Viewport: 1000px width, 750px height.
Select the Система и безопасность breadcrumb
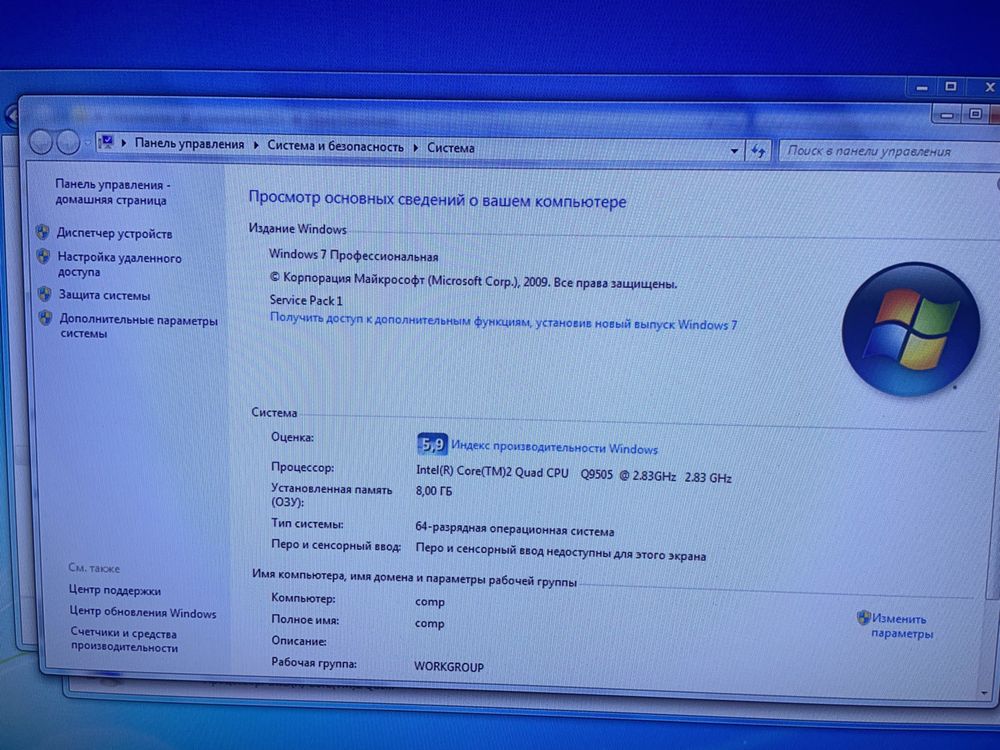click(x=335, y=146)
